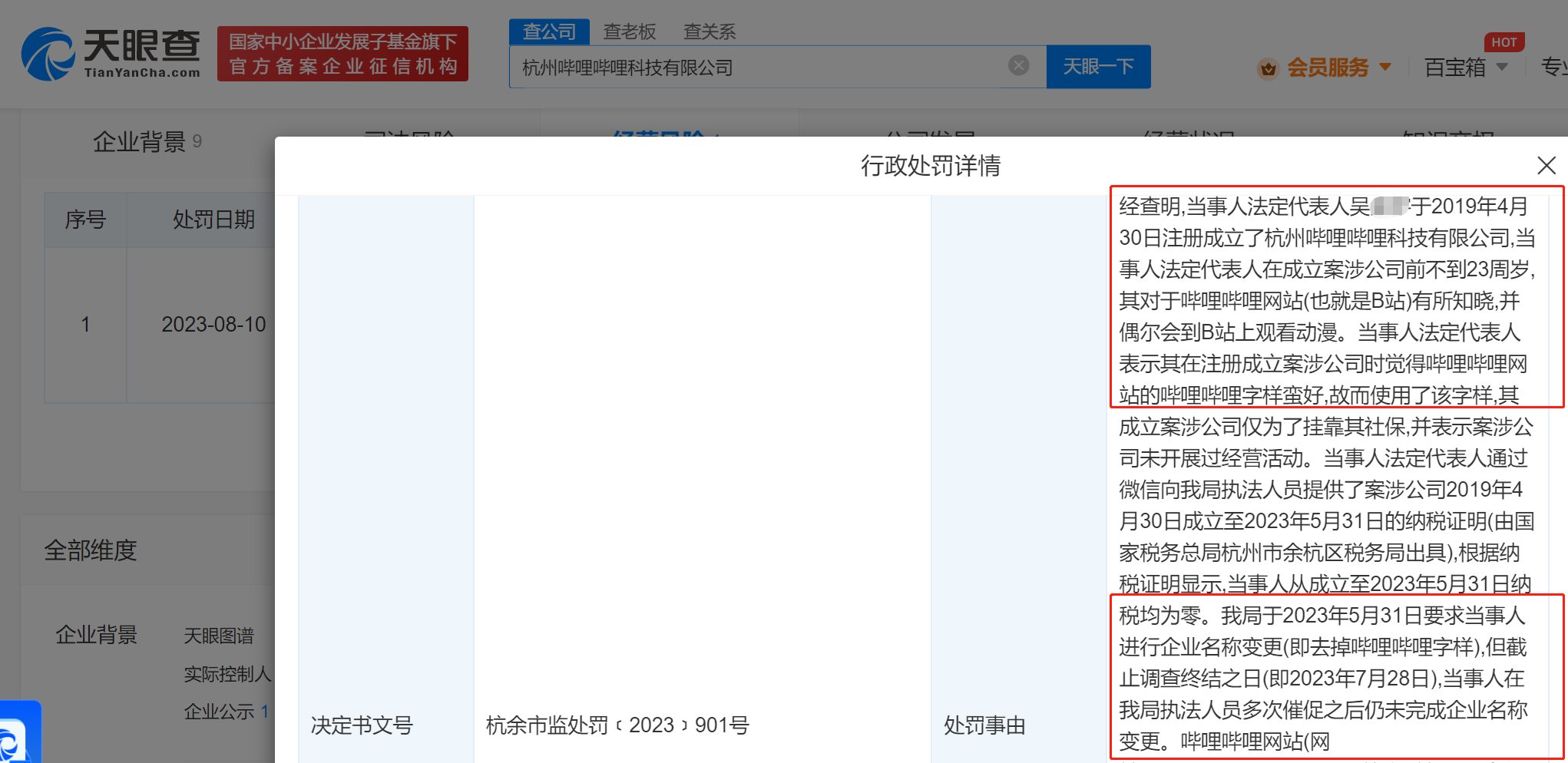Click the red HOT badge
Screen dimensions: 1568x763
click(x=1503, y=42)
